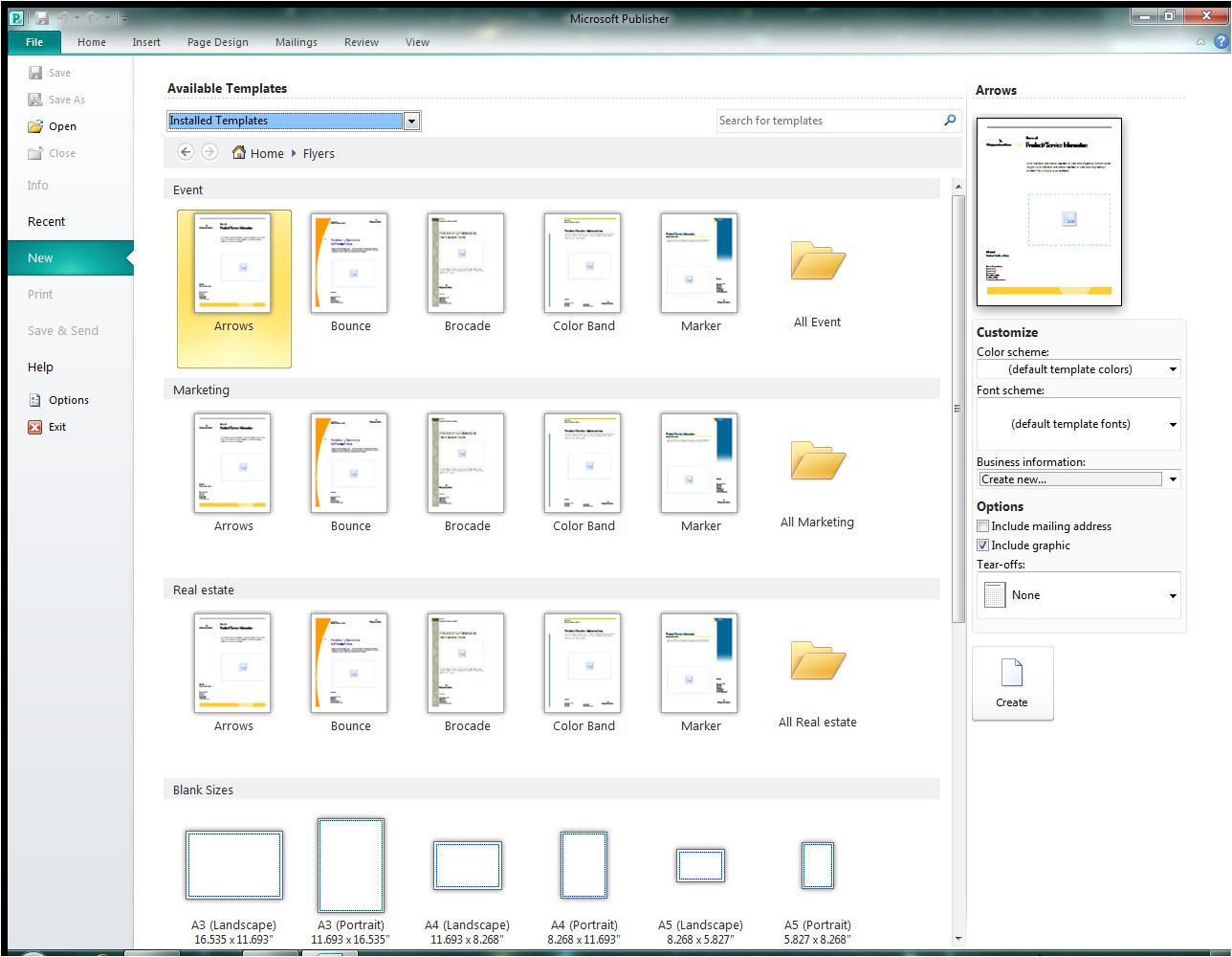Image resolution: width=1232 pixels, height=957 pixels.
Task: Switch to the Page Design tab
Action: 217,42
